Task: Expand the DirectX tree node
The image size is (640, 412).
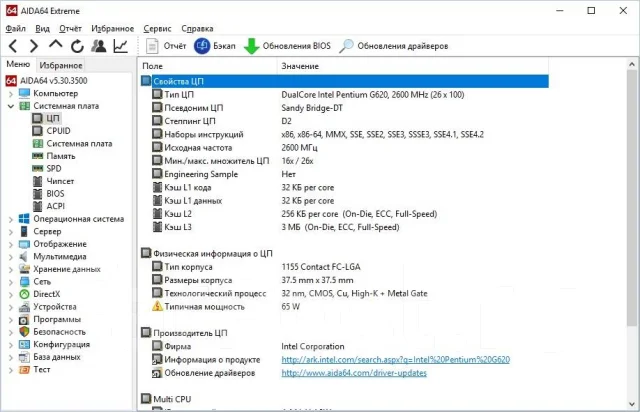Action: pos(11,295)
